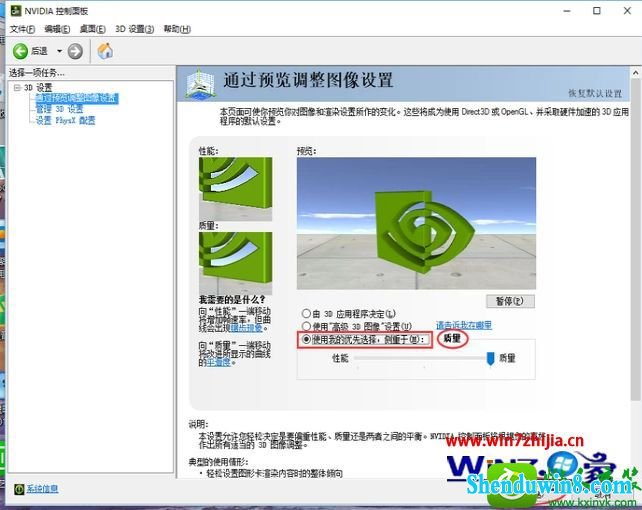Click the 锯齿现象 help link
The image size is (642, 510).
pos(246,328)
